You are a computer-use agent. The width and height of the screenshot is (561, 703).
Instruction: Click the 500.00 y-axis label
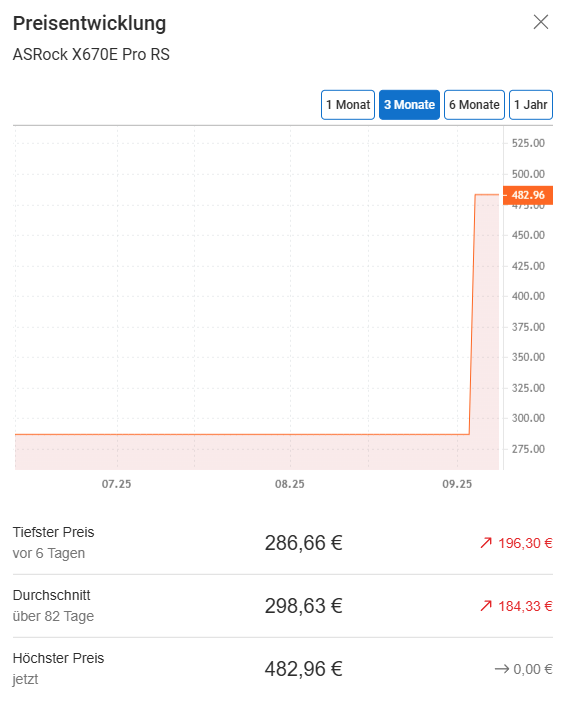(528, 174)
